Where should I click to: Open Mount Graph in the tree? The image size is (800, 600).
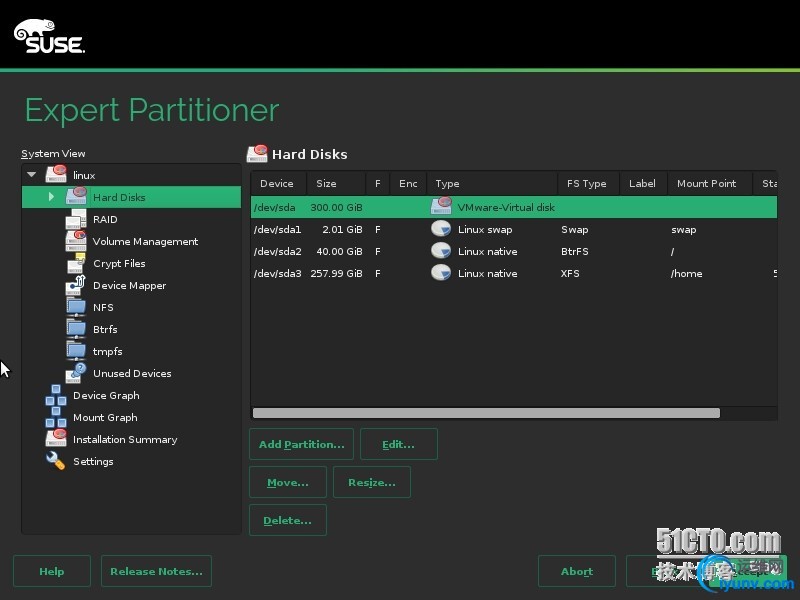coord(105,417)
